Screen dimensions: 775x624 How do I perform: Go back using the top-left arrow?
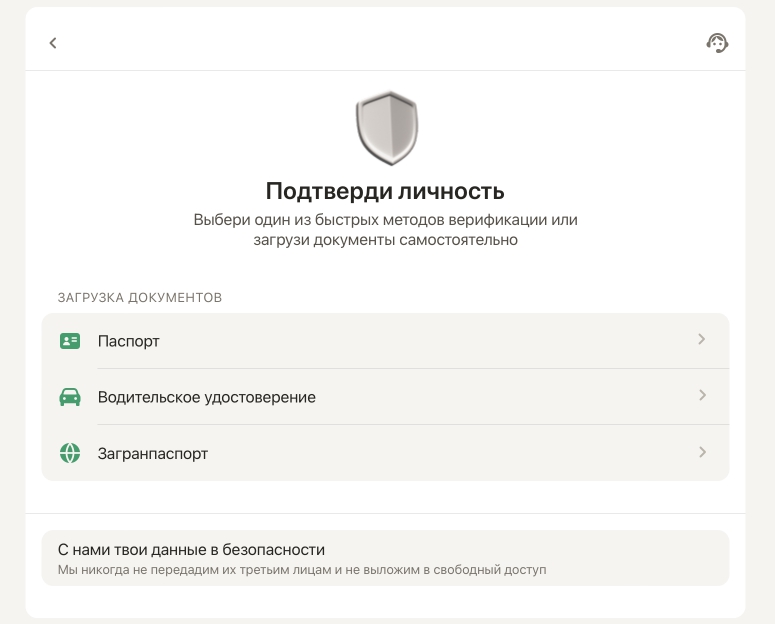click(x=53, y=43)
